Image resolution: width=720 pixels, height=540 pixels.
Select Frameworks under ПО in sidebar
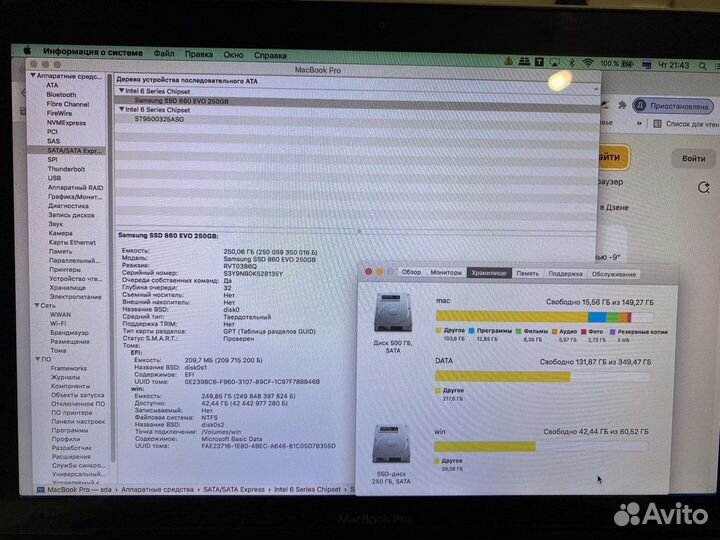point(68,368)
